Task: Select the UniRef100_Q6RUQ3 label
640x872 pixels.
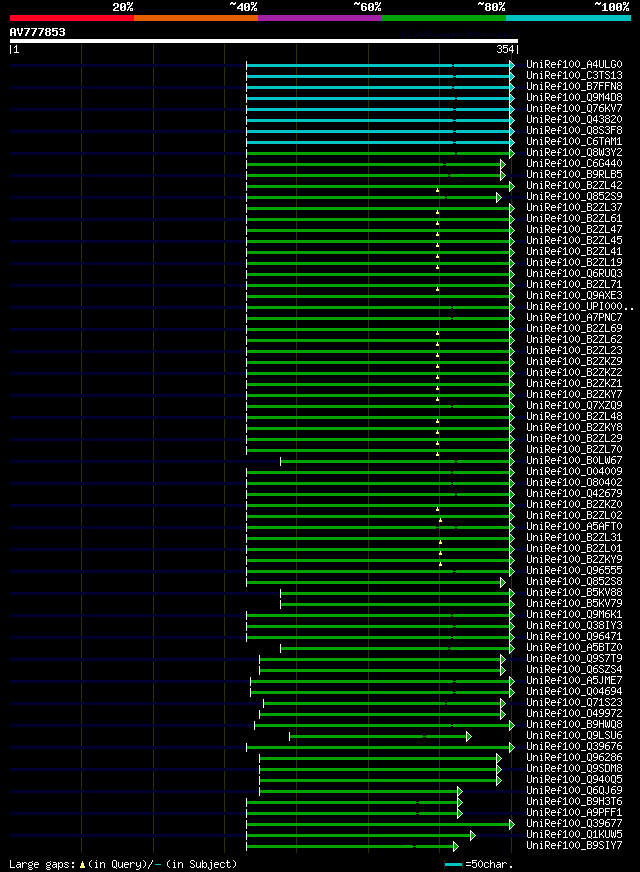Action: (x=574, y=274)
